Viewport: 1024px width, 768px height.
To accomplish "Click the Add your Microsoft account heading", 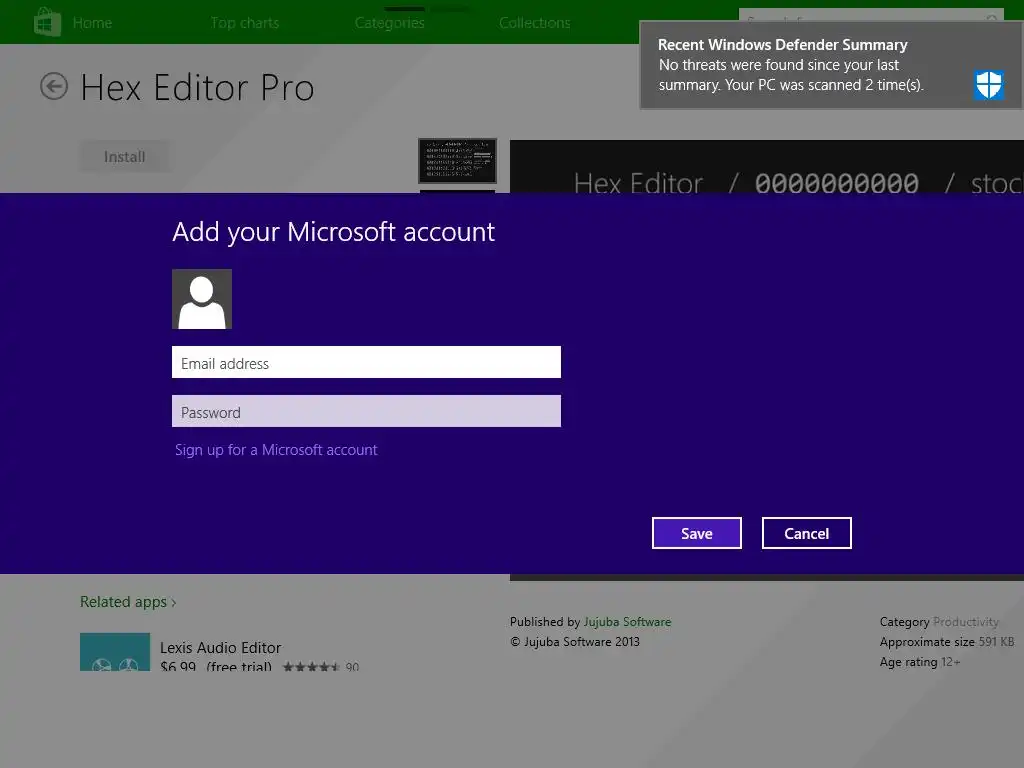I will click(x=334, y=232).
